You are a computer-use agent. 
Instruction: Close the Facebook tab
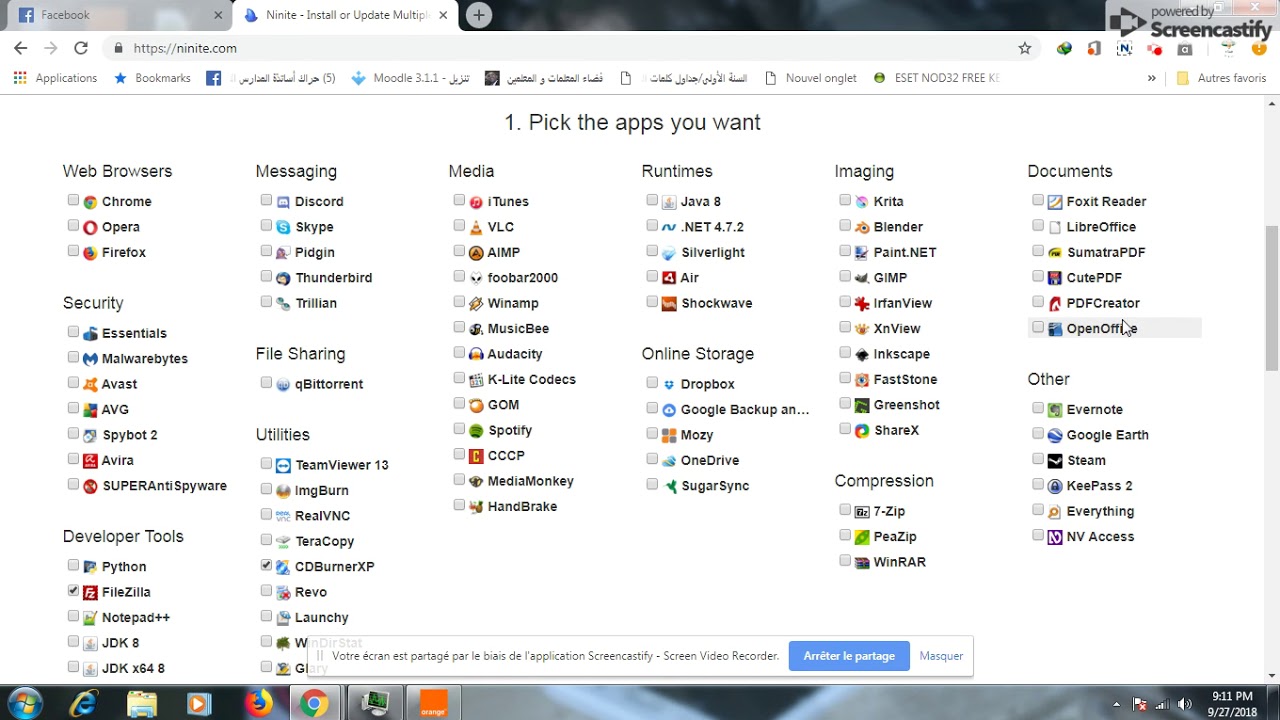click(218, 15)
